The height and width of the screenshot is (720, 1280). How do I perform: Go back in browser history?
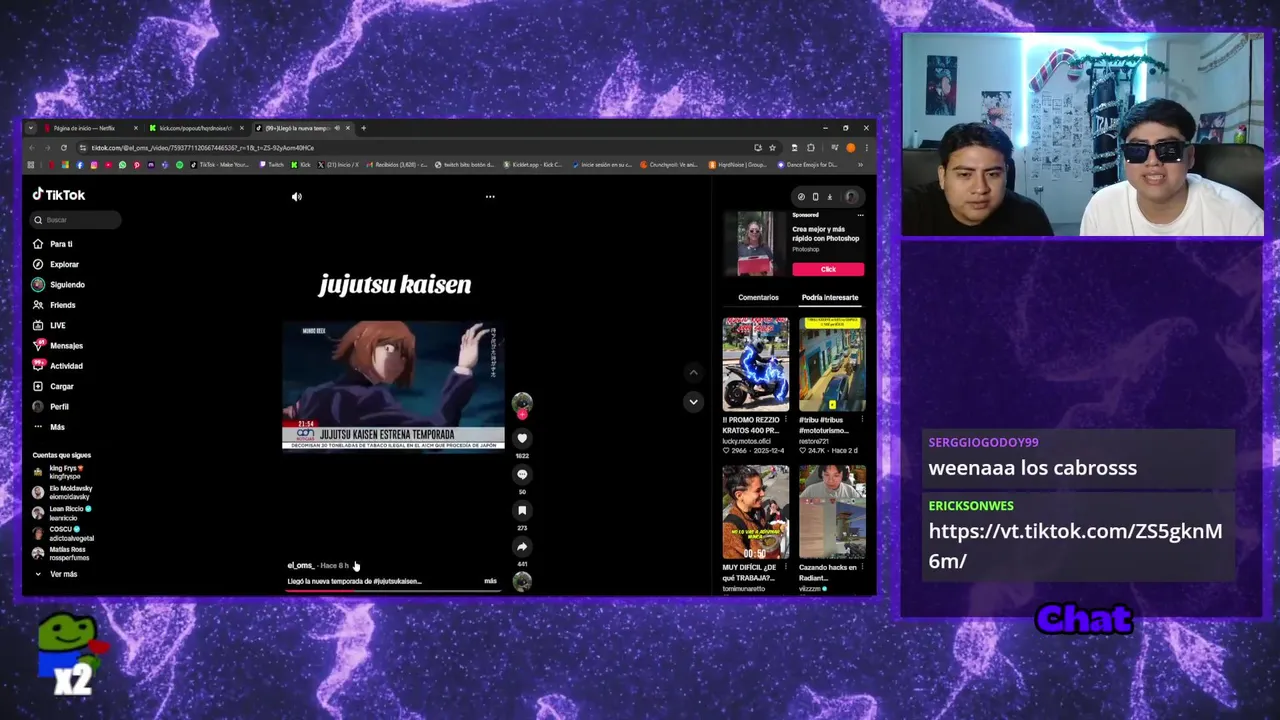pyautogui.click(x=31, y=148)
